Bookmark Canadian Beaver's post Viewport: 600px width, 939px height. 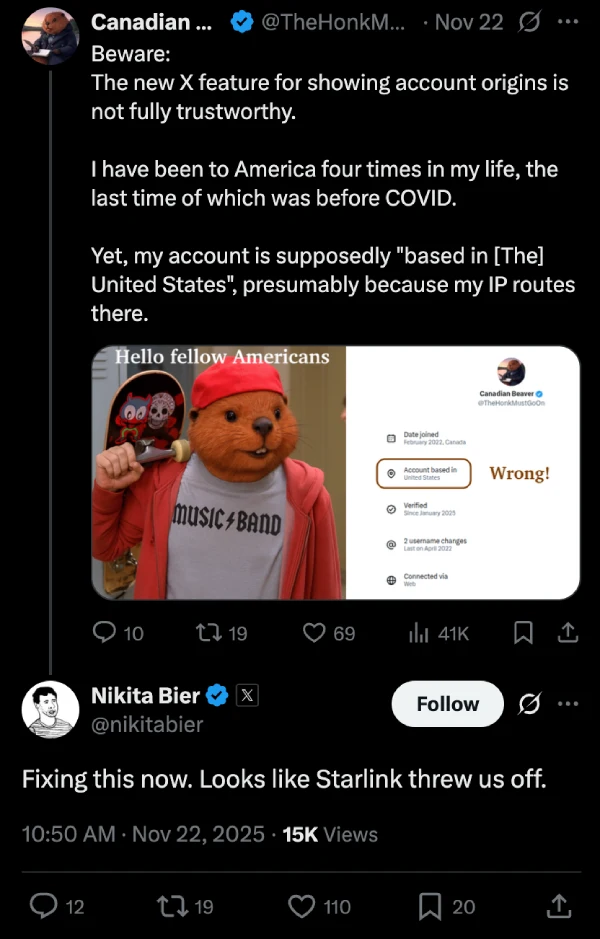pos(521,632)
